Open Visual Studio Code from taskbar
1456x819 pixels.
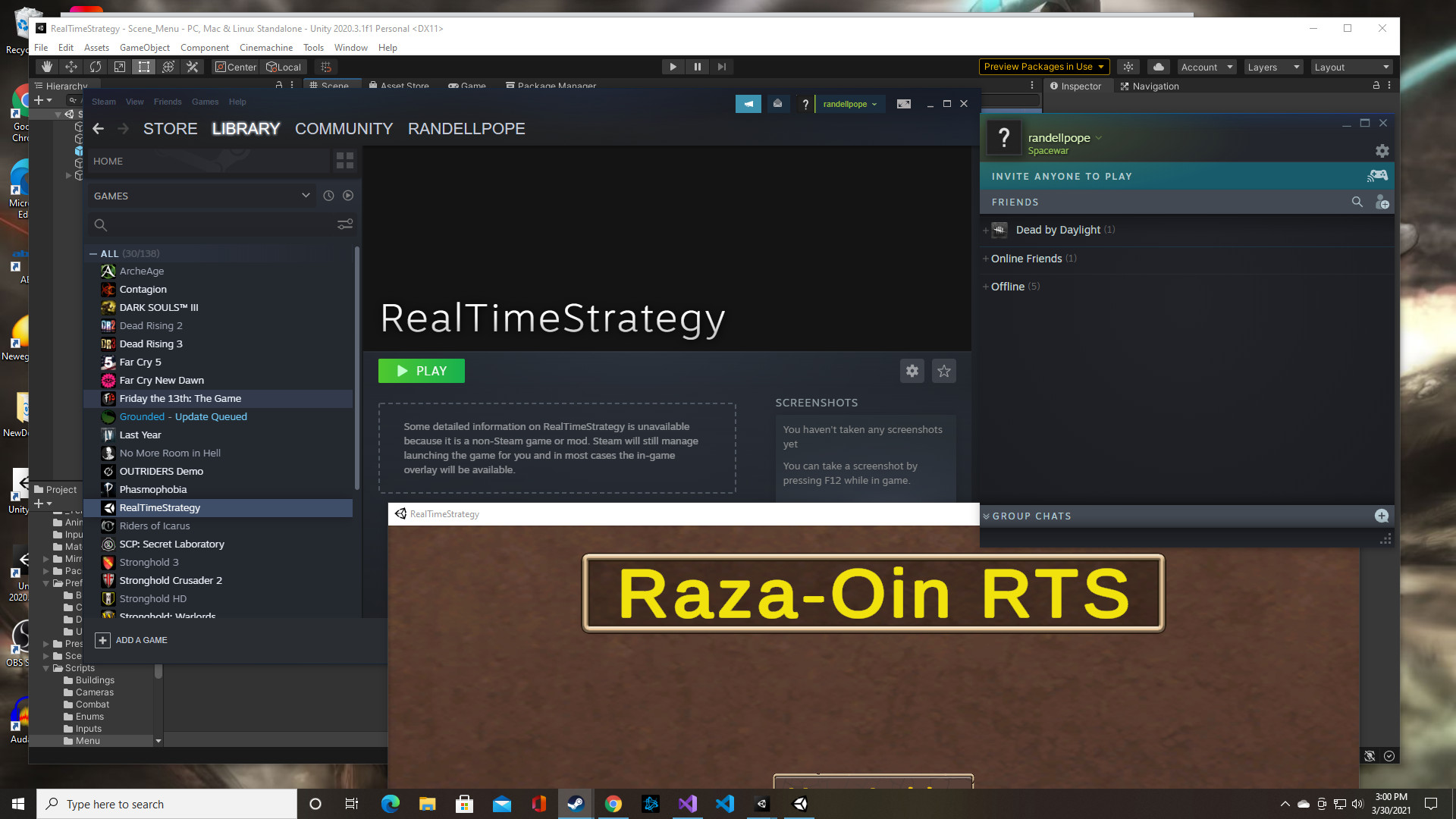[x=724, y=804]
